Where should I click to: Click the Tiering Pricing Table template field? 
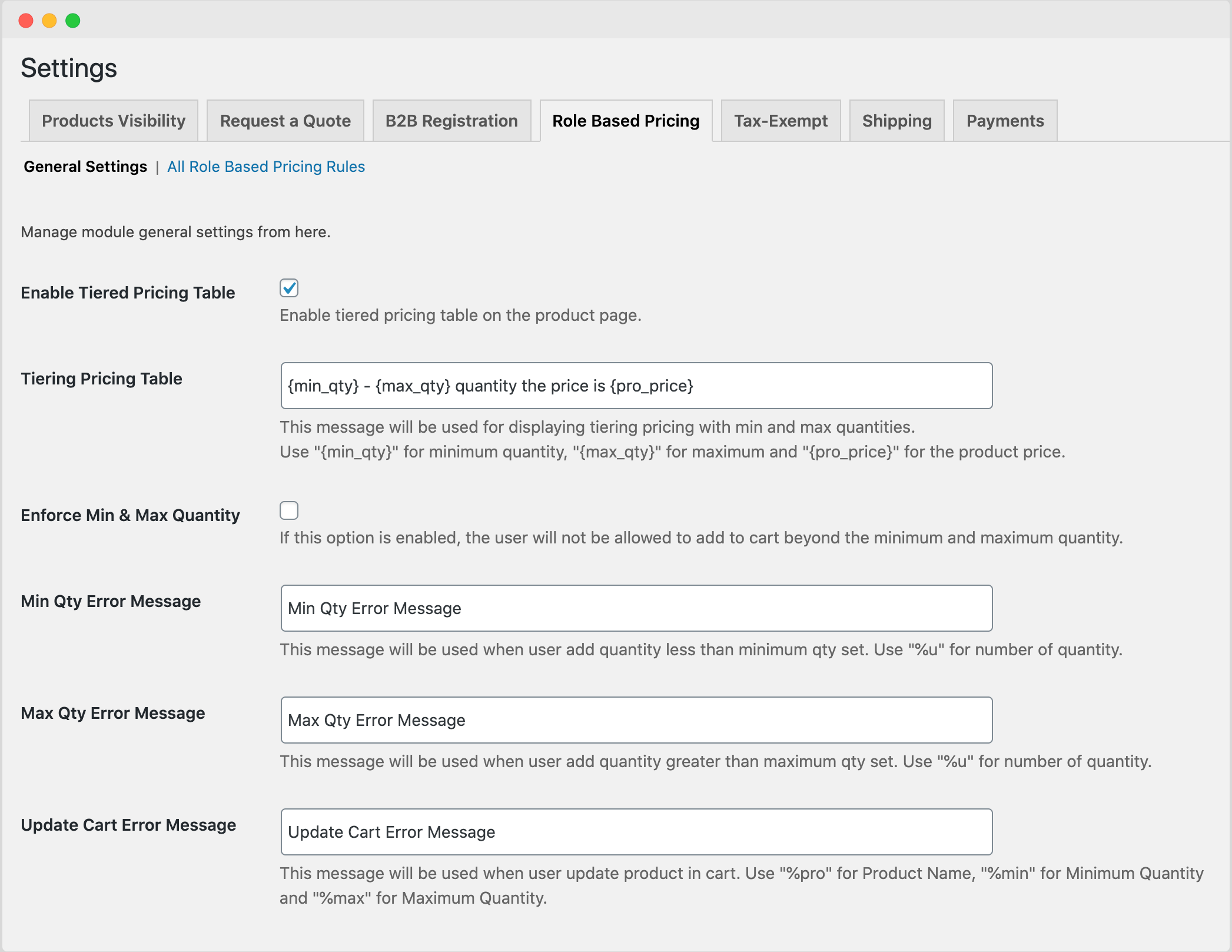coord(636,386)
